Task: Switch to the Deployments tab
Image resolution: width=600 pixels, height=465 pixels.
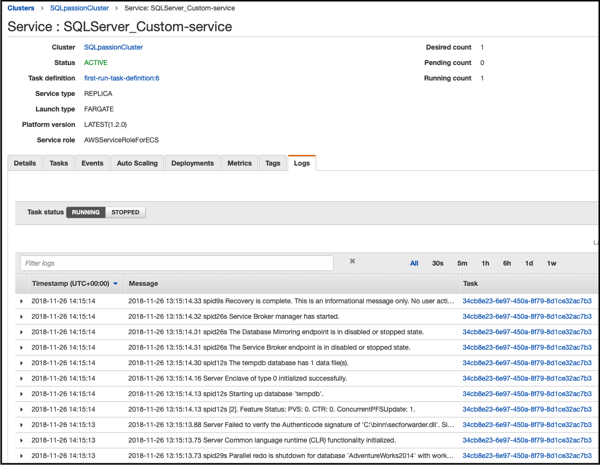Action: tap(192, 163)
